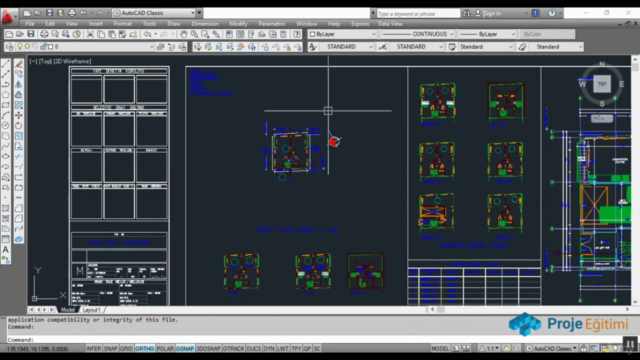Open the AutoCAD Classic workspace dropdown
The width and height of the screenshot is (640, 360).
[x=154, y=13]
